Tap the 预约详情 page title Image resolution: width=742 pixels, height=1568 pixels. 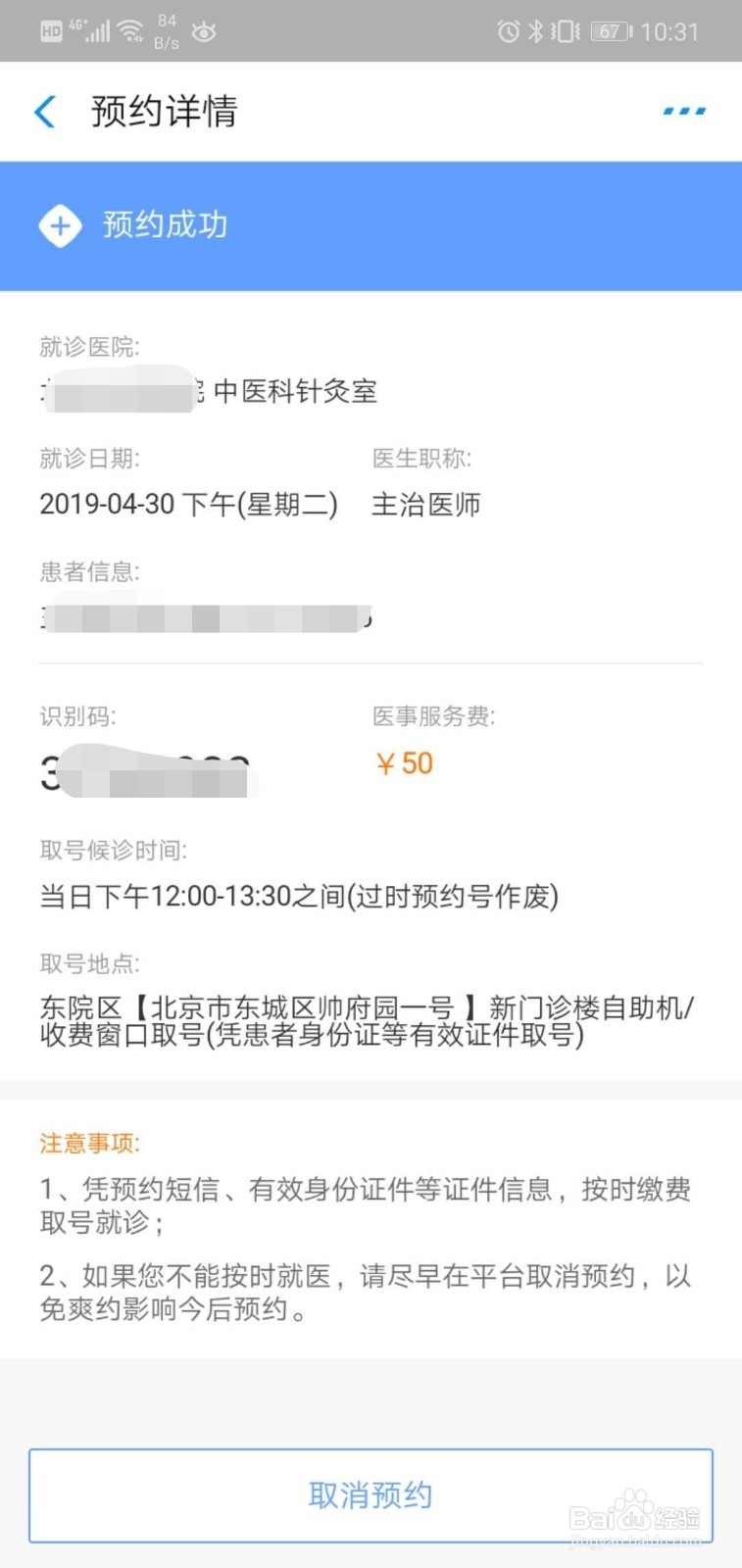click(x=164, y=111)
